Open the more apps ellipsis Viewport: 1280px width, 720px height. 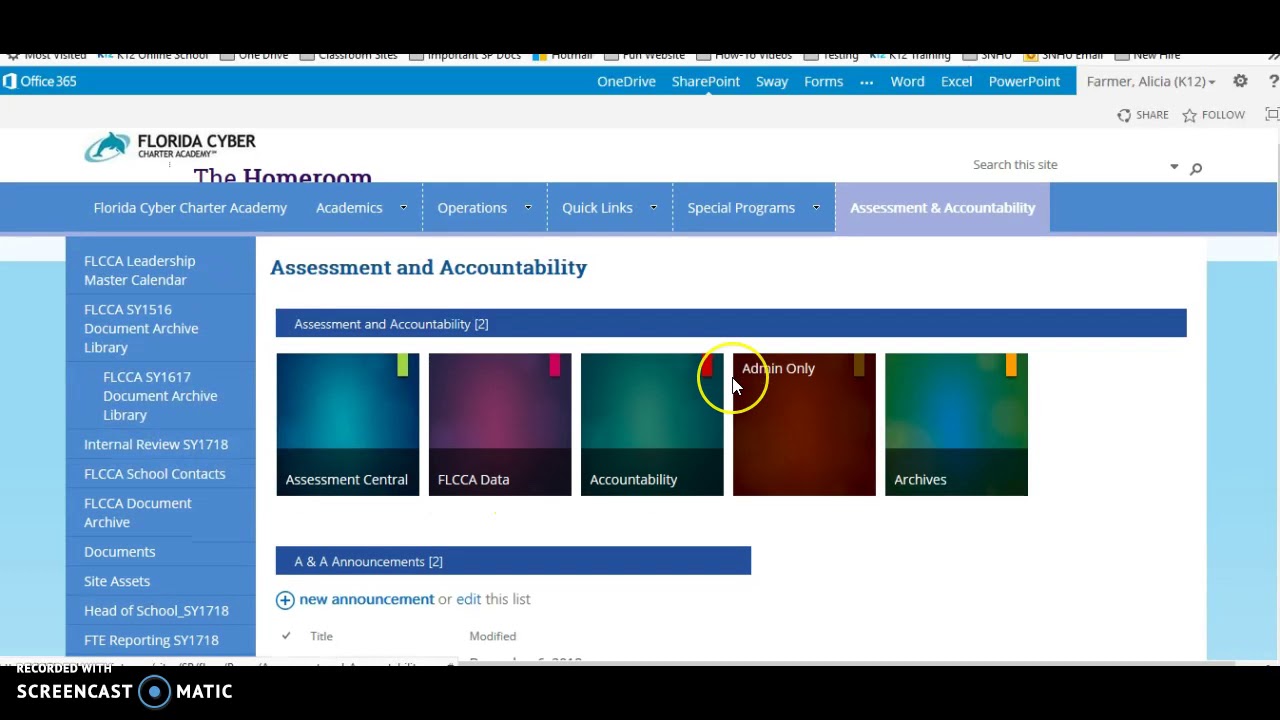pyautogui.click(x=866, y=81)
